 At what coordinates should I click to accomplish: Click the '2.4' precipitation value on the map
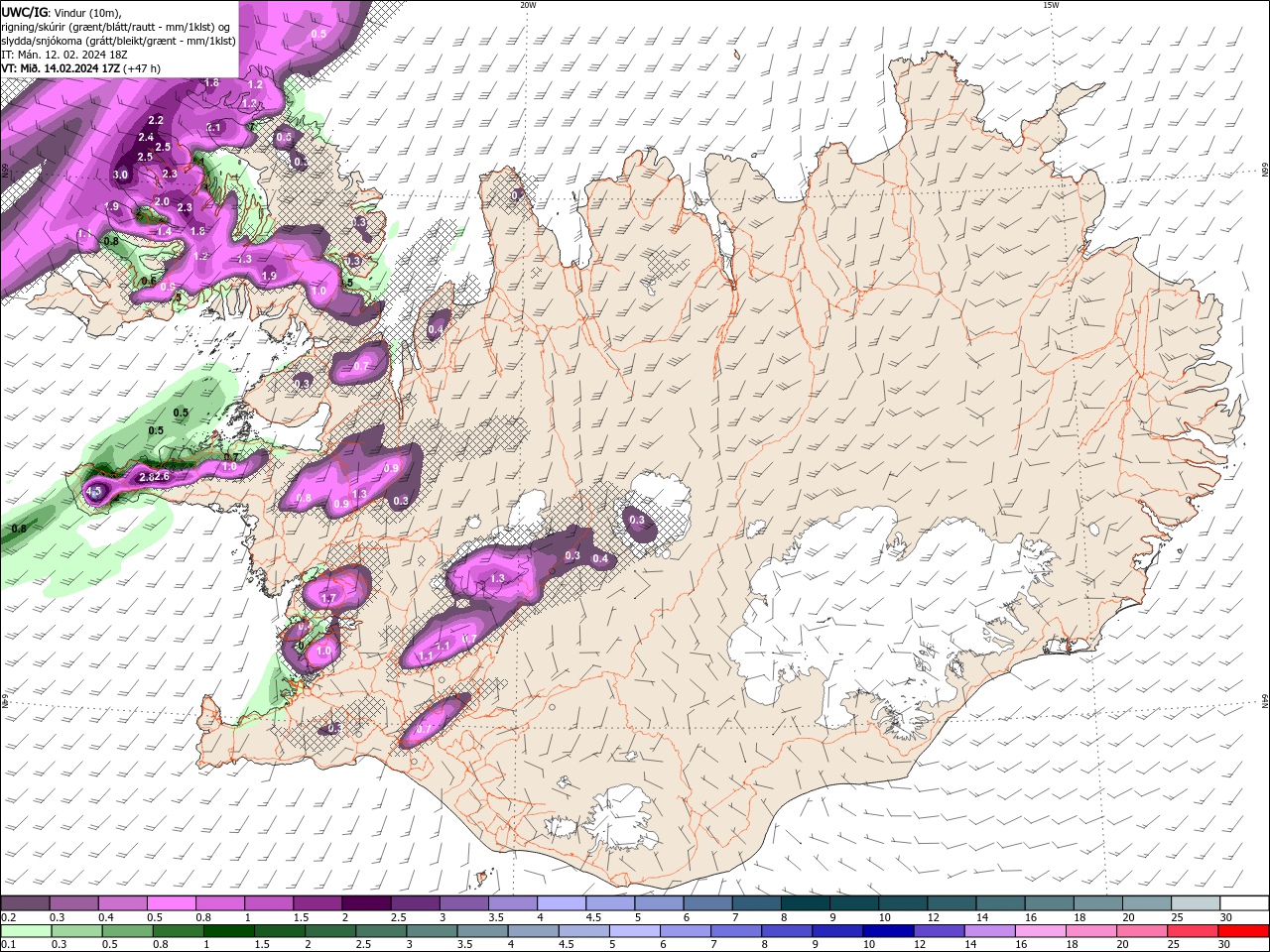point(146,138)
